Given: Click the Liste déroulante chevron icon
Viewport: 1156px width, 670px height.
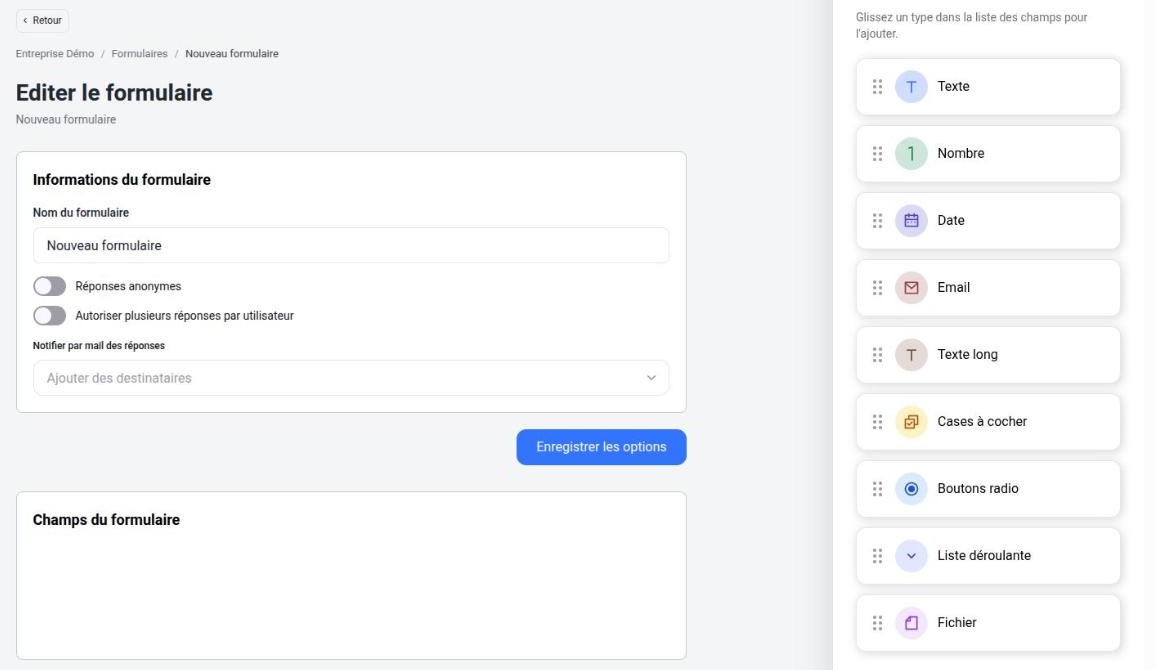Looking at the screenshot, I should pos(911,556).
